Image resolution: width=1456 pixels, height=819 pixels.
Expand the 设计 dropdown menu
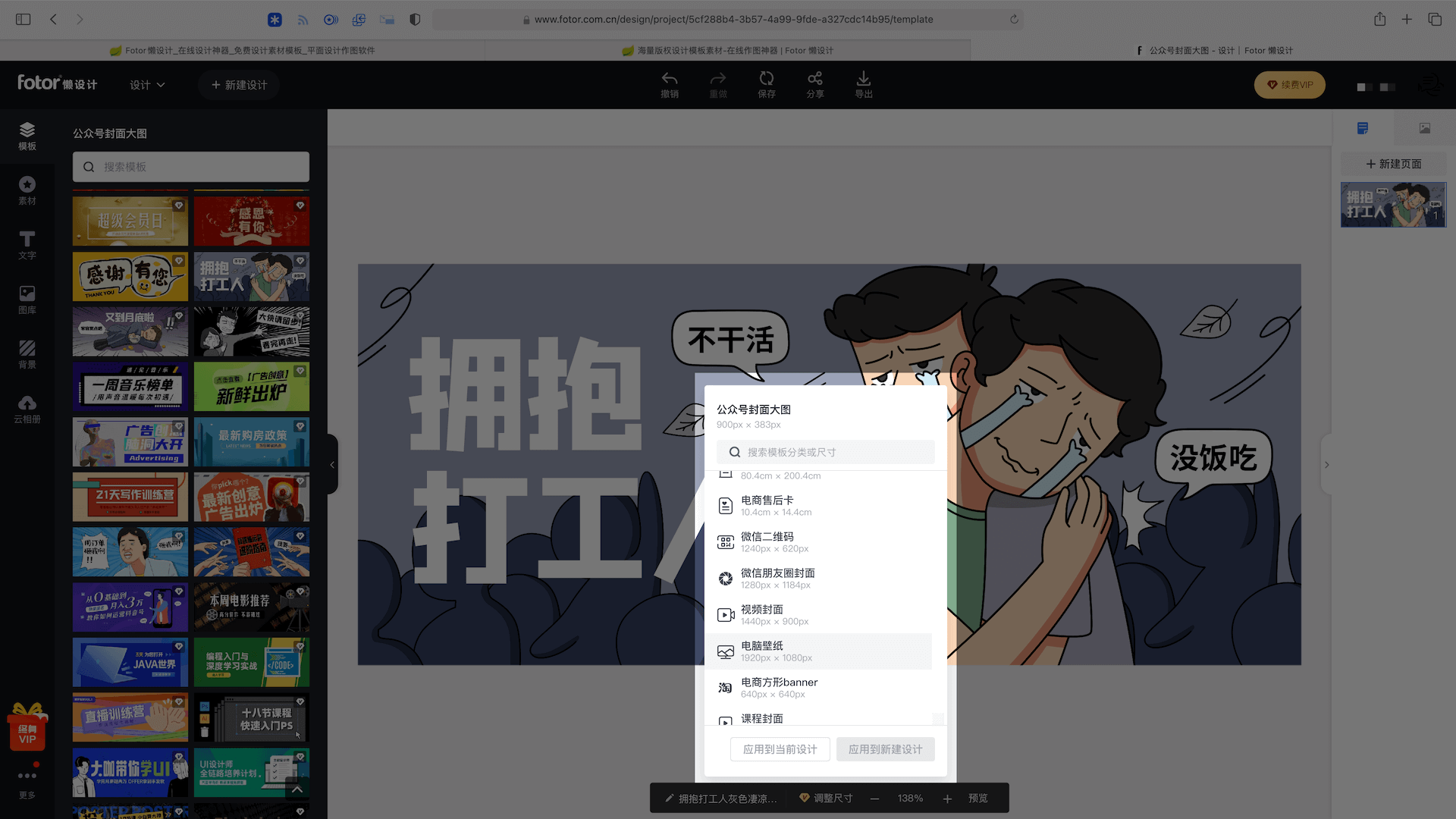pyautogui.click(x=147, y=85)
